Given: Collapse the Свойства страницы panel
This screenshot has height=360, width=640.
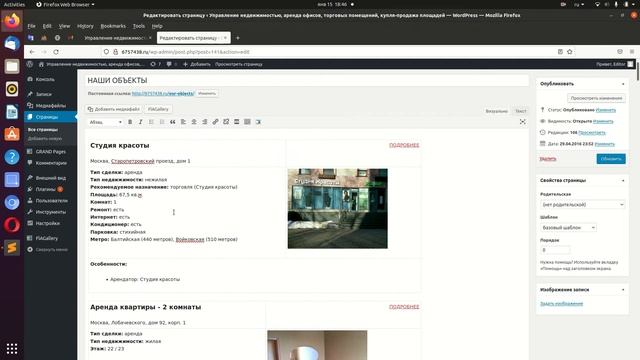Looking at the screenshot, I should (x=623, y=180).
